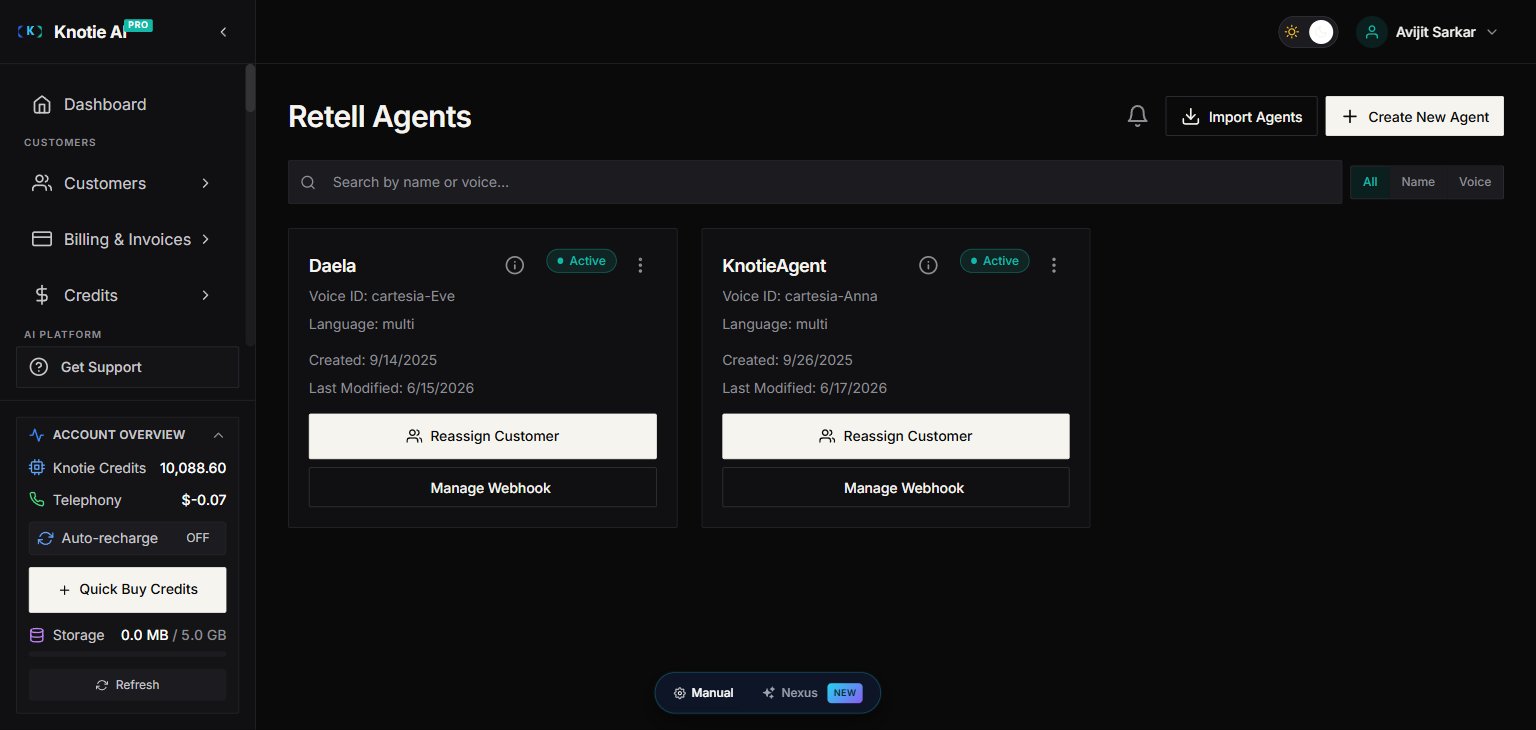The height and width of the screenshot is (730, 1536).
Task: Select the All search filter tab
Action: (x=1370, y=182)
